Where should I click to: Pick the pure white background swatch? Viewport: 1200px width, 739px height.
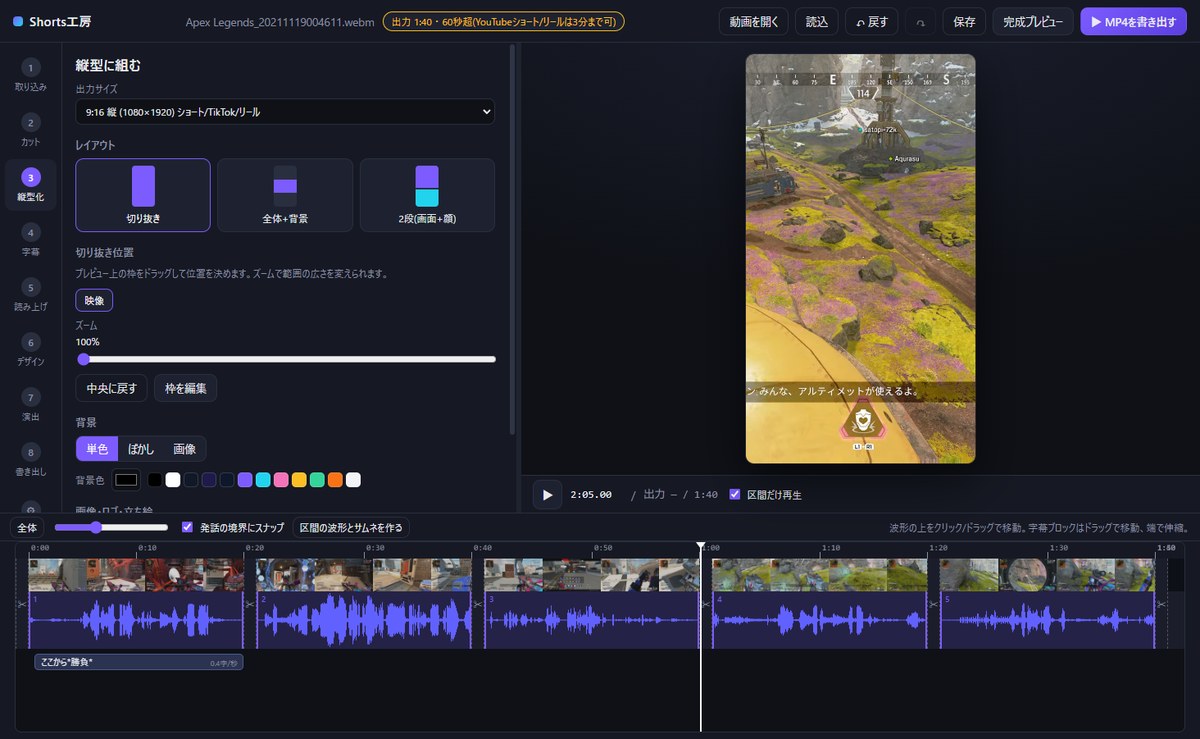(x=173, y=480)
